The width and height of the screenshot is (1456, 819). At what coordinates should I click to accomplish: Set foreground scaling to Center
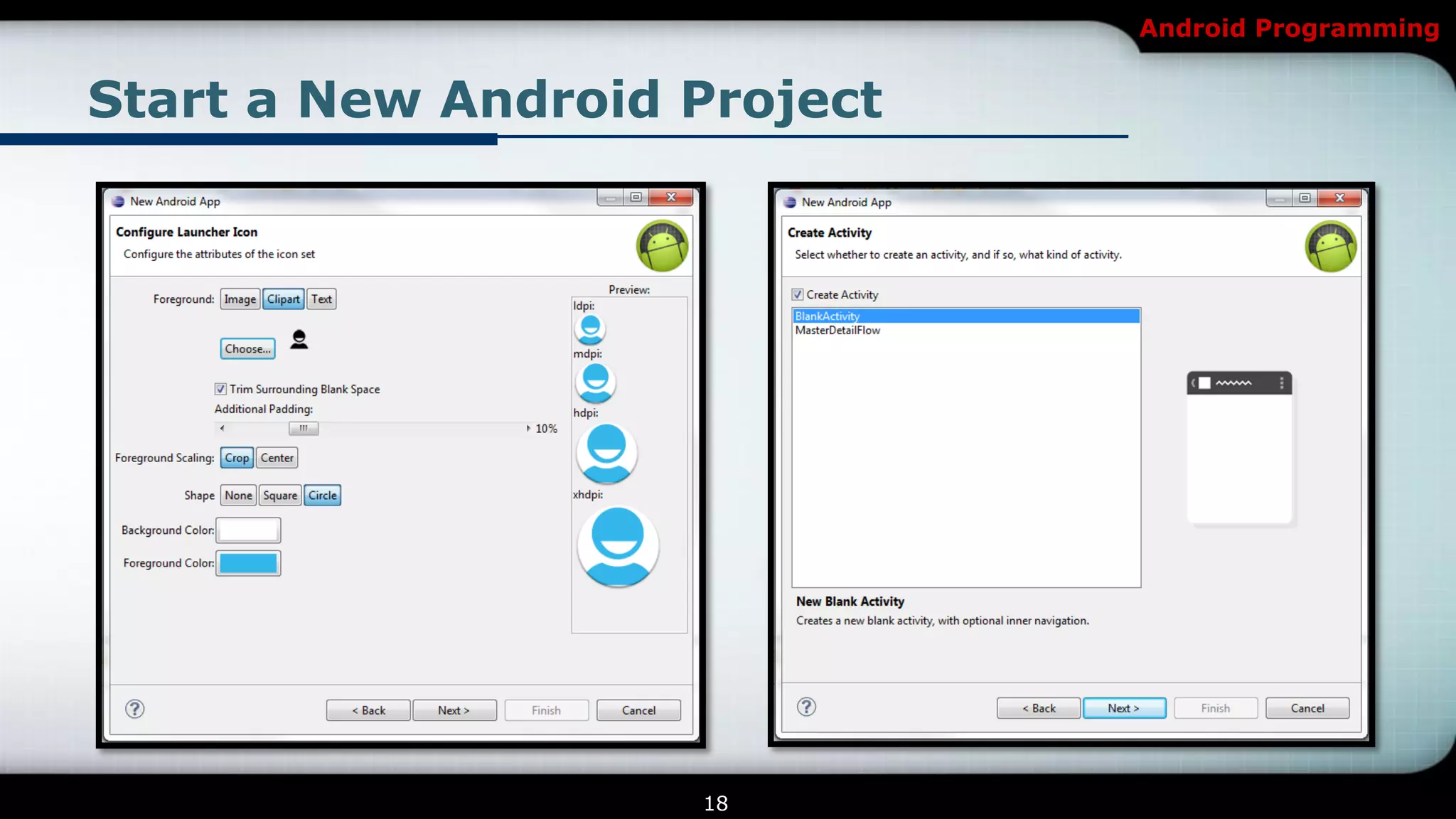pyautogui.click(x=277, y=458)
